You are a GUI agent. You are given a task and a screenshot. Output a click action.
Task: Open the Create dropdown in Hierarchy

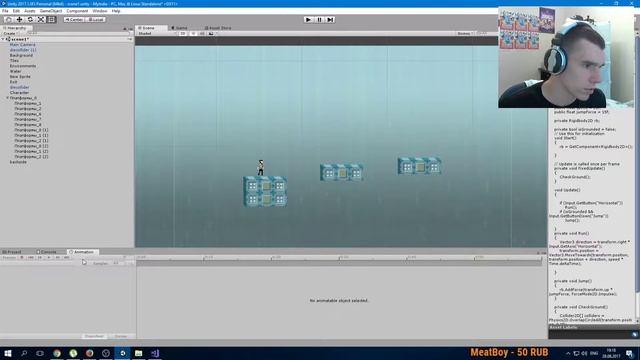(10, 33)
